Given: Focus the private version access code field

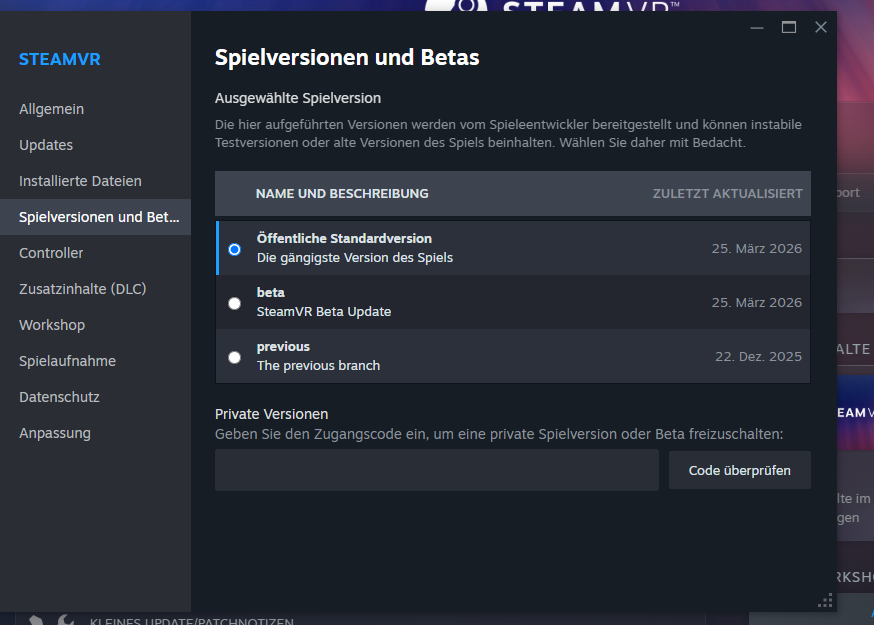Looking at the screenshot, I should [437, 471].
